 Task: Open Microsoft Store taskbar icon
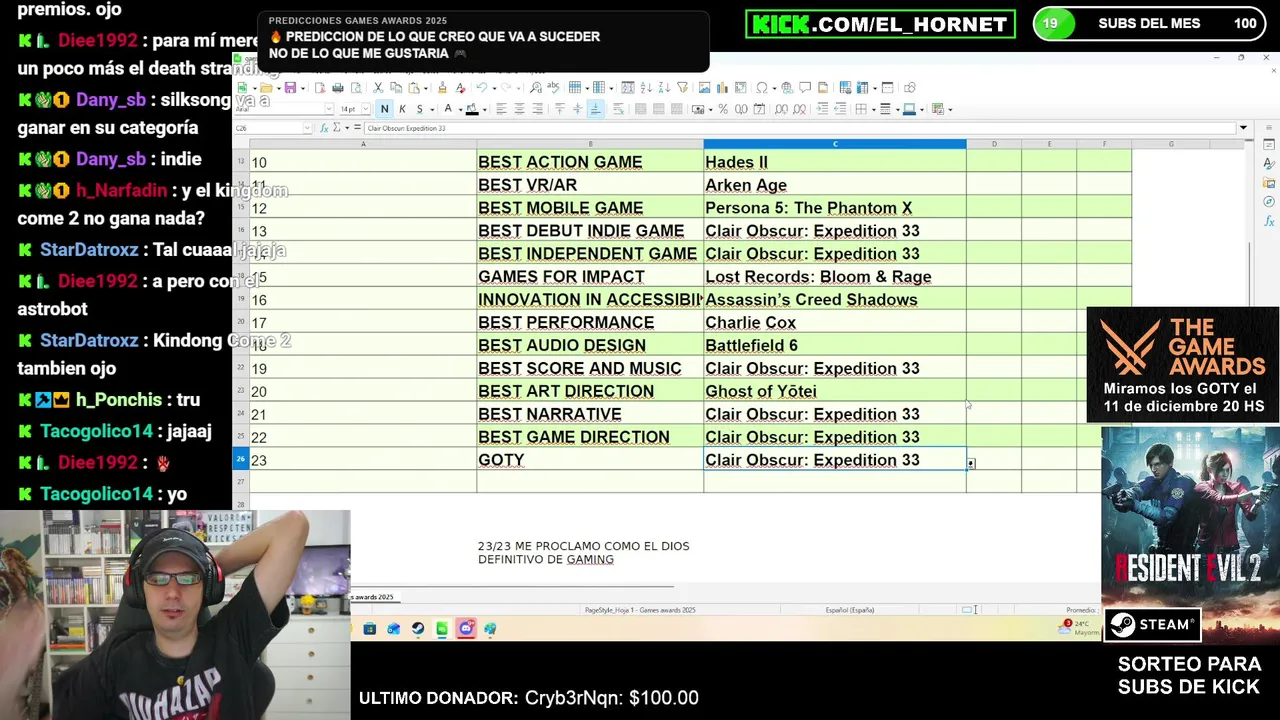(x=370, y=629)
